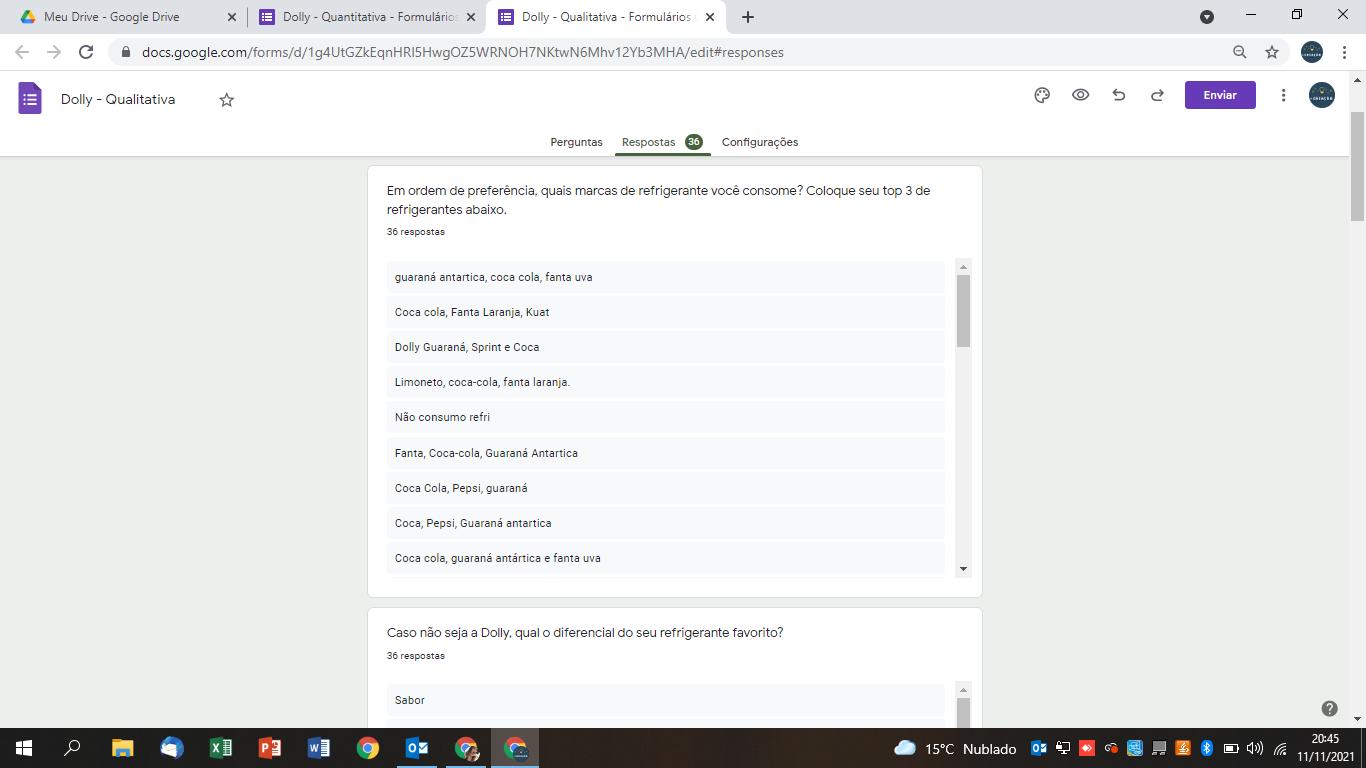The width and height of the screenshot is (1366, 768).
Task: Select response 'Dolly Guaraná, Sprint e Coca'
Action: tap(666, 347)
